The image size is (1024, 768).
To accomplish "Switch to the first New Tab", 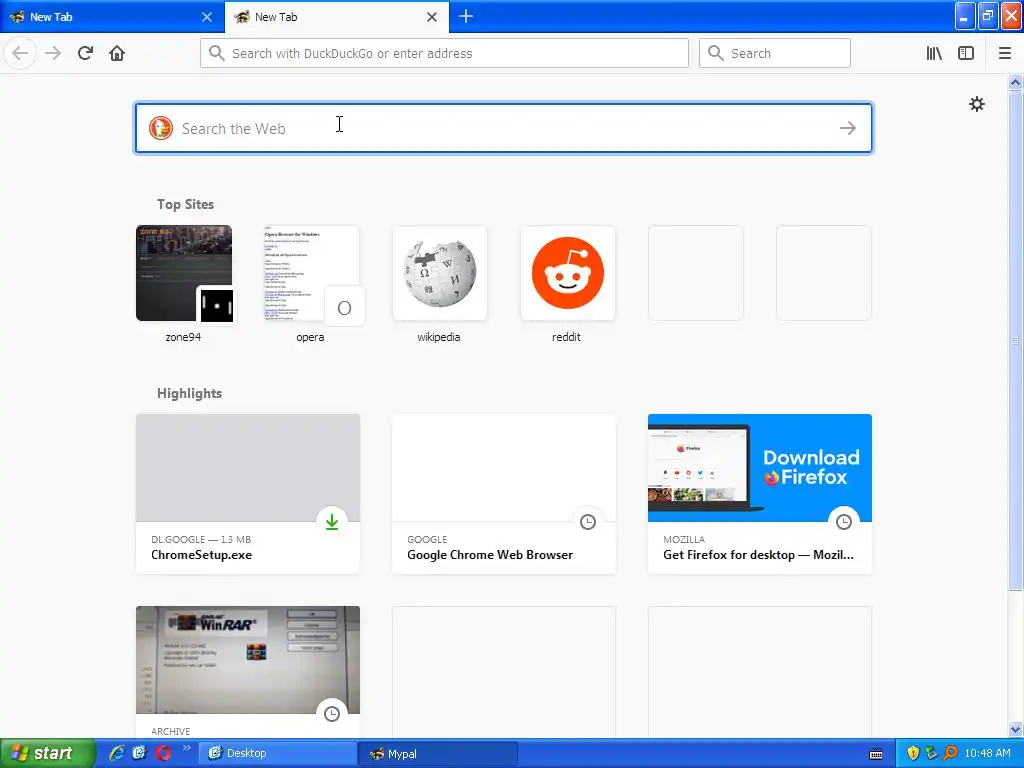I will [x=112, y=17].
